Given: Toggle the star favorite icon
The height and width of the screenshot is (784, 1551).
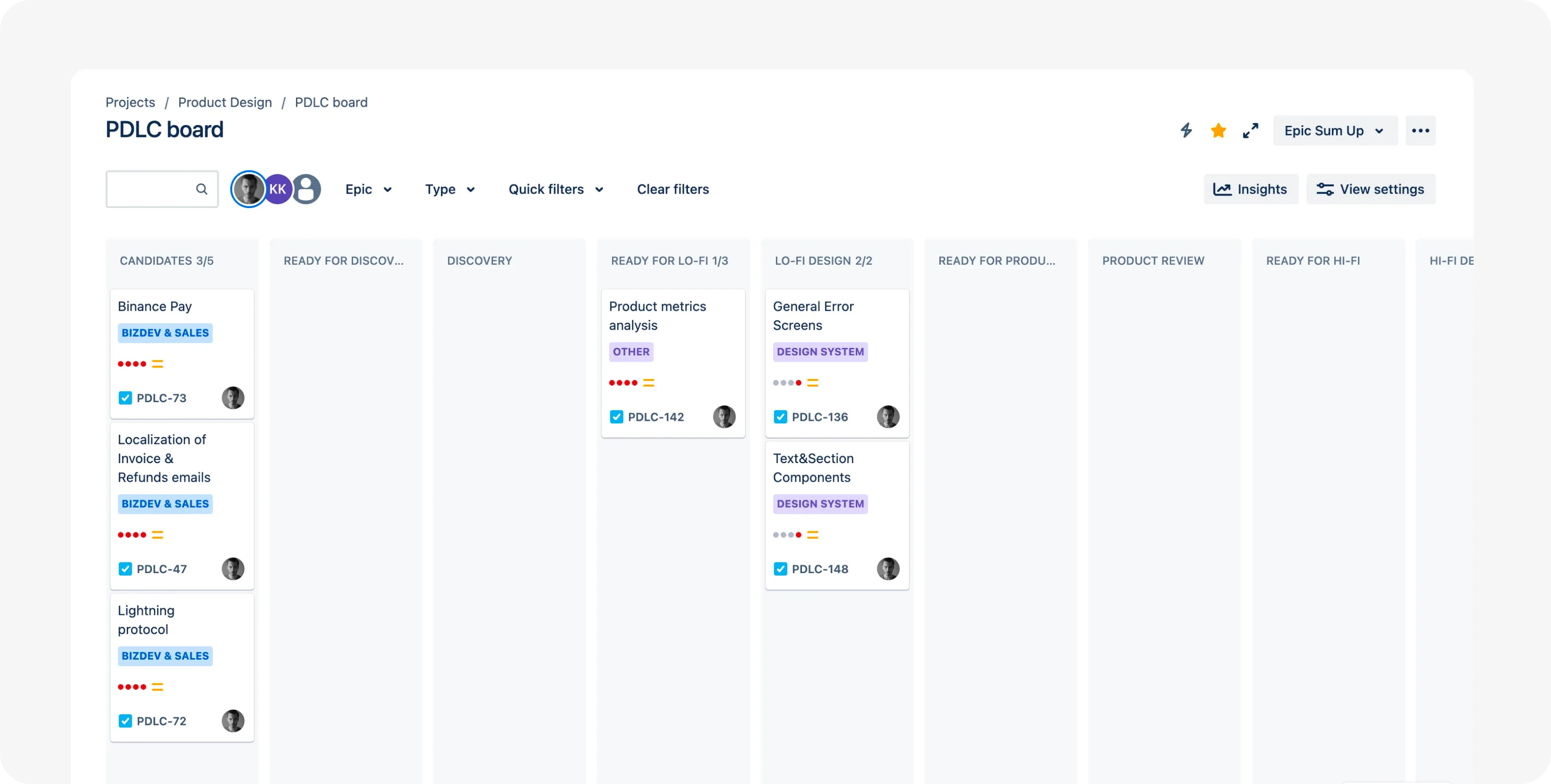Looking at the screenshot, I should pos(1218,130).
